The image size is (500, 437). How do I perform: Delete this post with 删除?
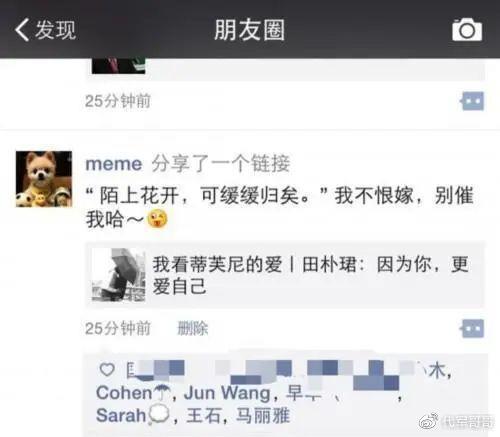click(192, 328)
